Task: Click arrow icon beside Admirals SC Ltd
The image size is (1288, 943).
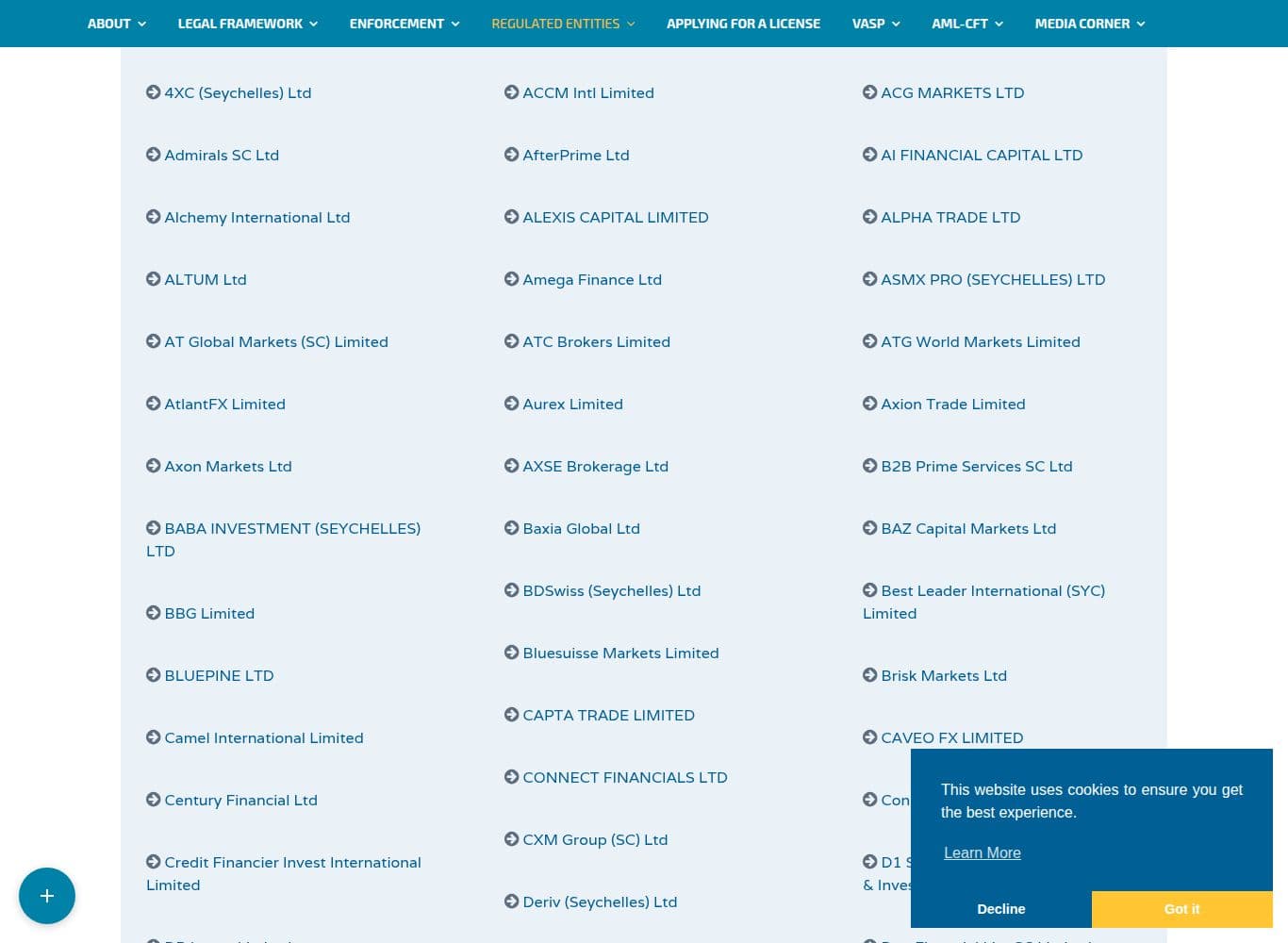Action: 153,155
